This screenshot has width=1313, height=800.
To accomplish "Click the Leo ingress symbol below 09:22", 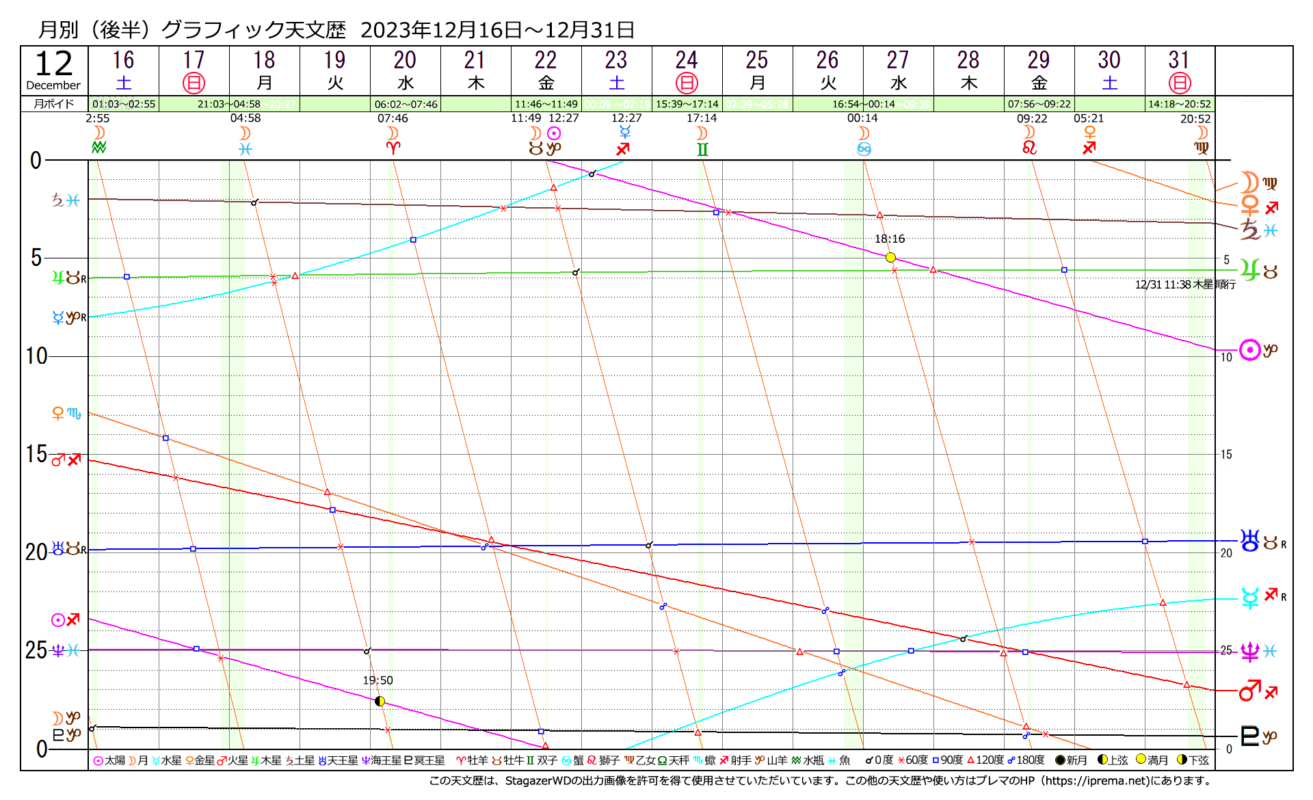I will tap(1028, 148).
